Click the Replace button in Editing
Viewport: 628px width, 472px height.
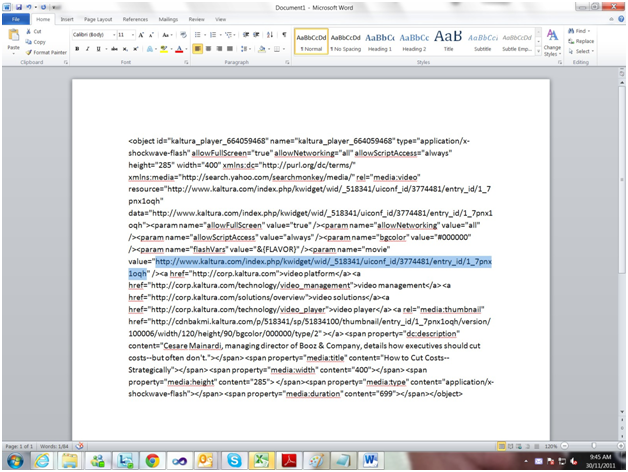582,41
